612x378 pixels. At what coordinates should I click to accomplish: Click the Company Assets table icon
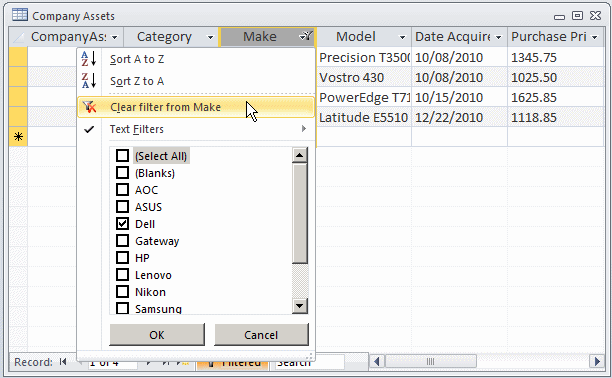tap(20, 15)
